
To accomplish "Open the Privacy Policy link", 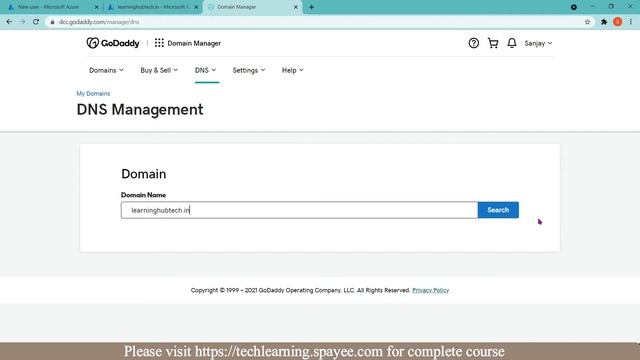I will tap(431, 290).
